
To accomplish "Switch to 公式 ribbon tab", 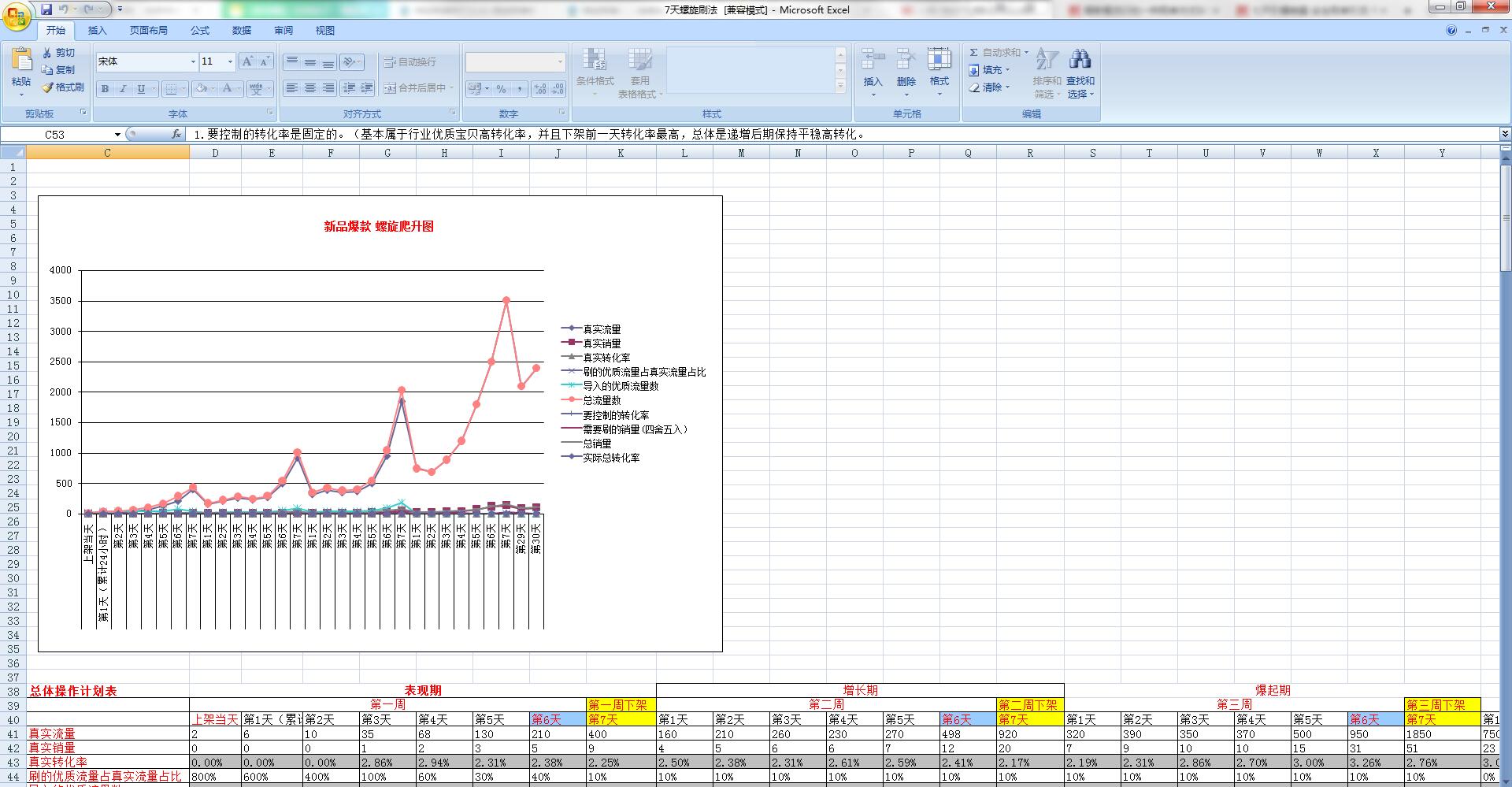I will (x=200, y=31).
